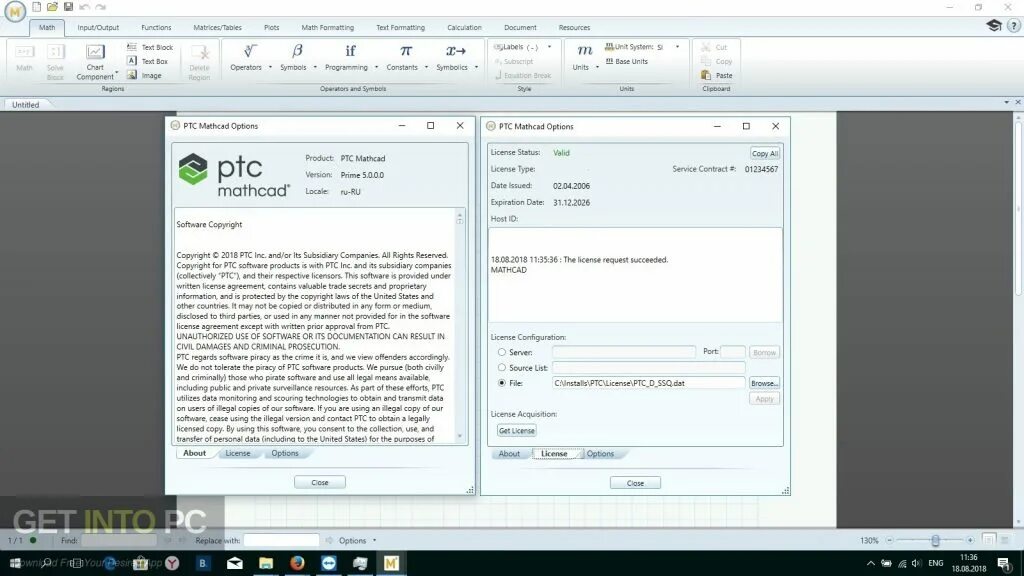Launch Firefox from the taskbar
Image resolution: width=1024 pixels, height=576 pixels.
(297, 563)
